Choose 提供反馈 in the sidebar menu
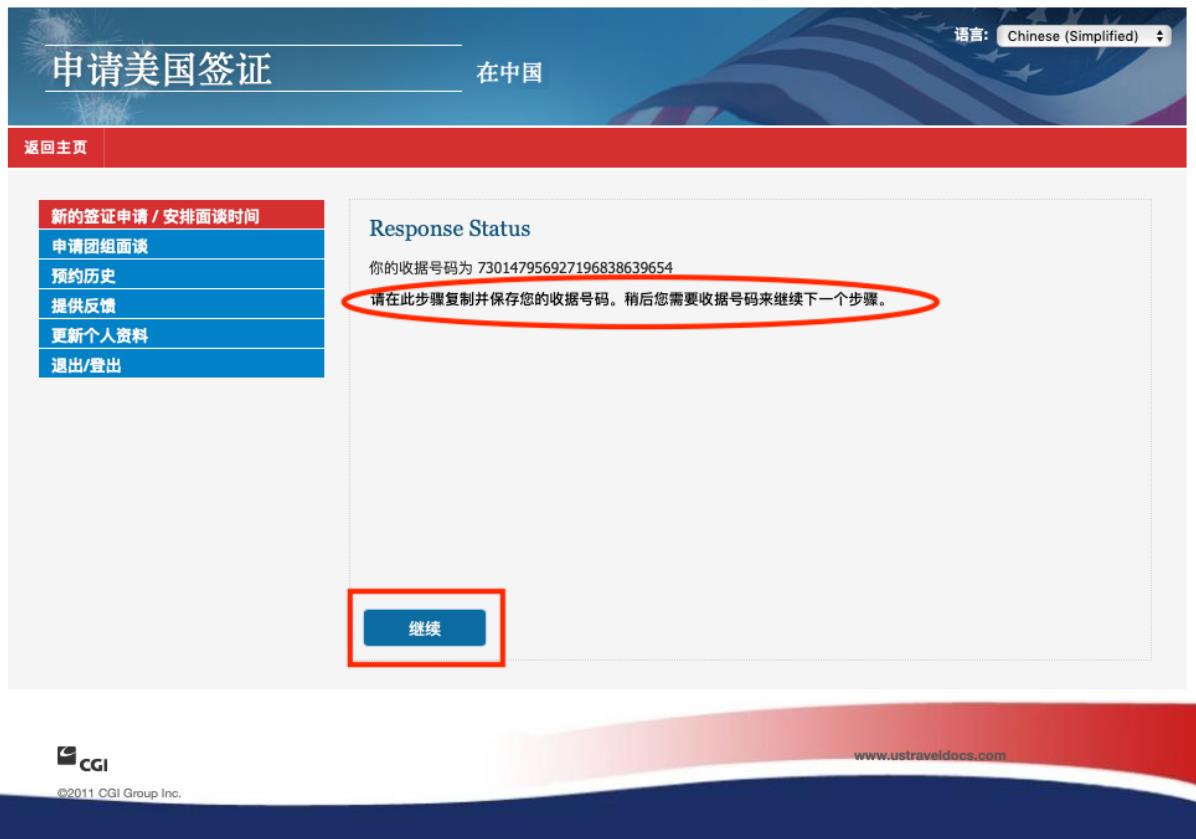The image size is (1196, 839). click(x=77, y=306)
